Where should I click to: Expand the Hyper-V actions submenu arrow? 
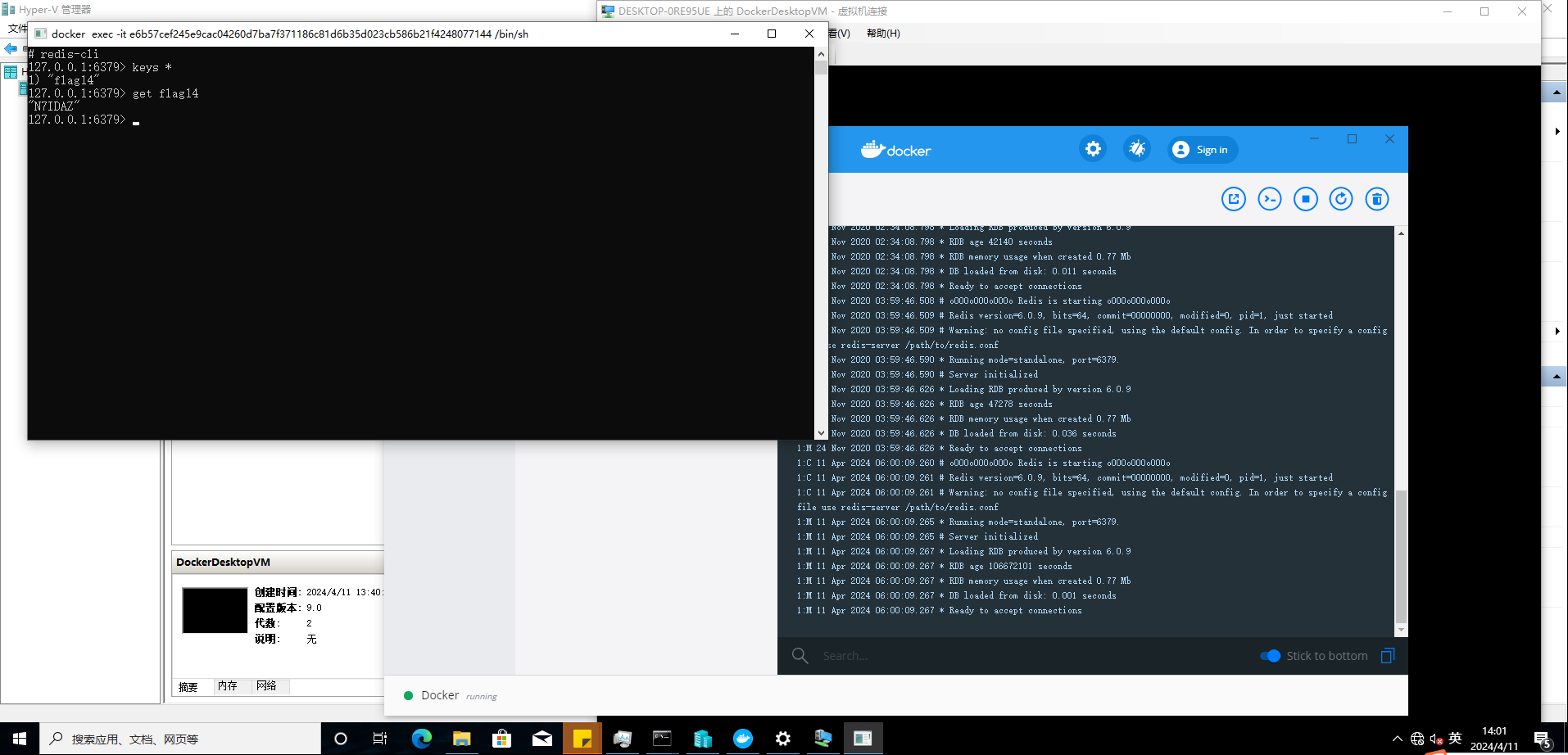coord(1557,131)
